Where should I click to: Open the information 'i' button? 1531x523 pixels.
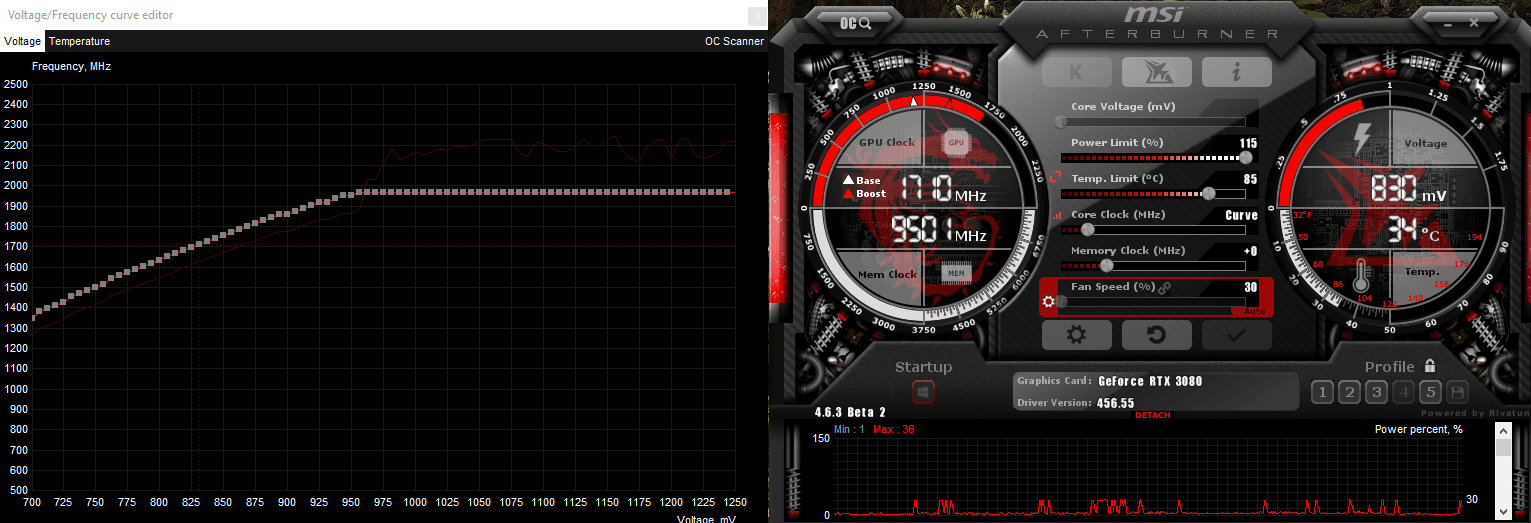point(1236,72)
